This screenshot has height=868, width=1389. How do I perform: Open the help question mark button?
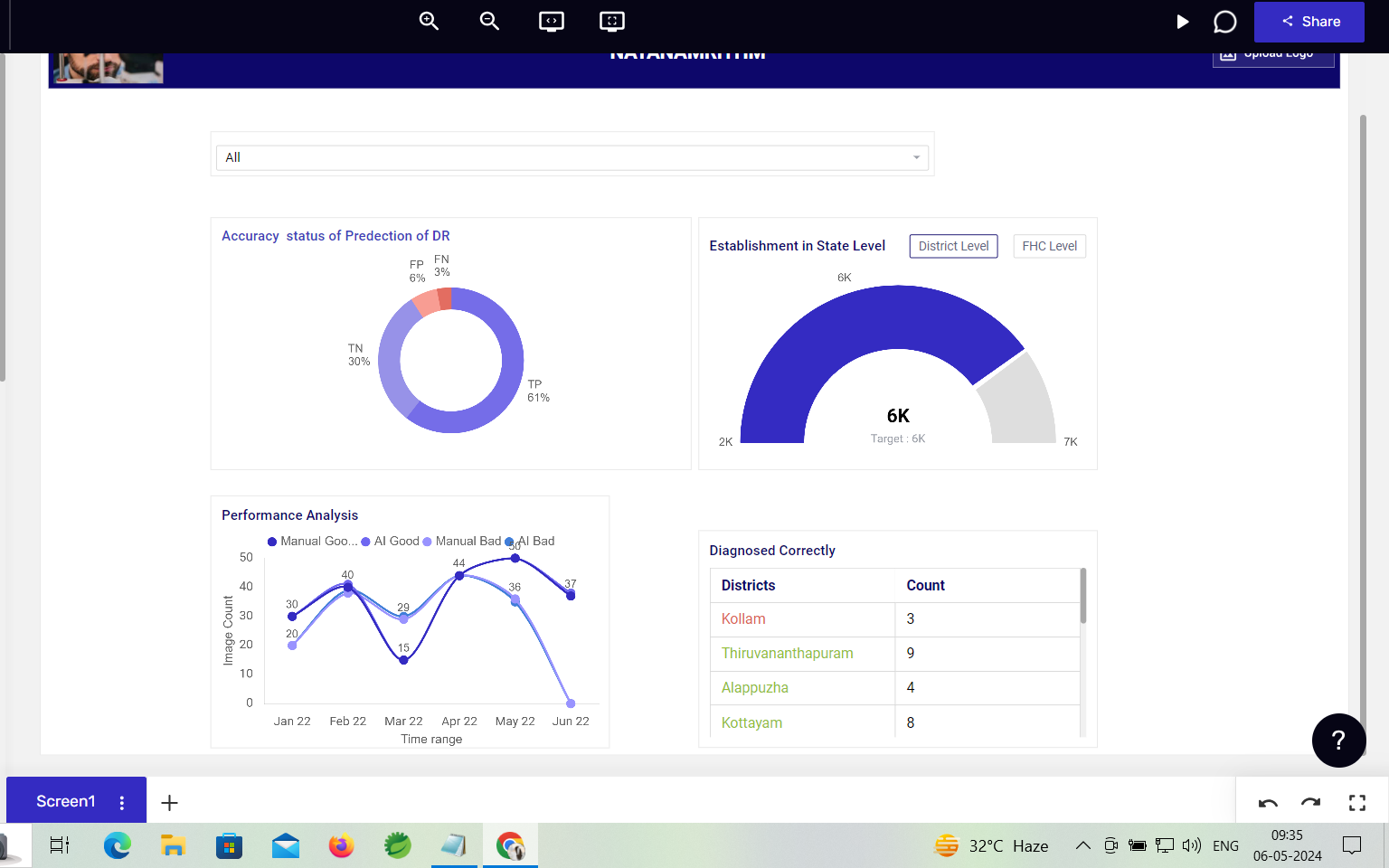1338,741
